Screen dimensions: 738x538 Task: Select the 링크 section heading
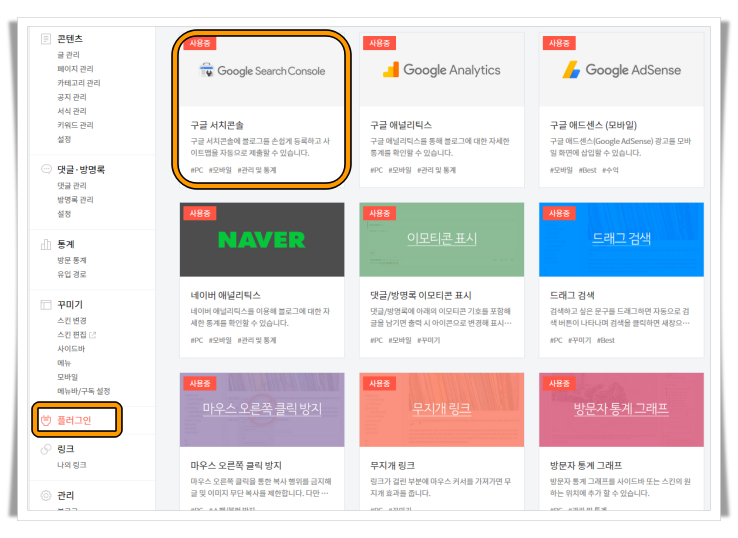[x=65, y=449]
